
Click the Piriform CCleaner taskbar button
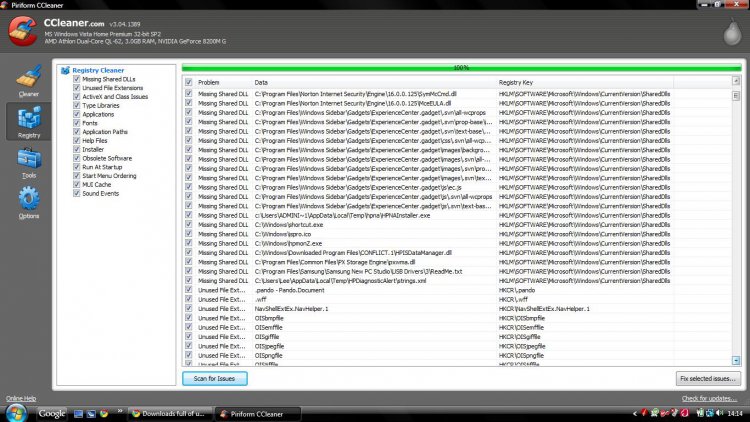tap(258, 414)
